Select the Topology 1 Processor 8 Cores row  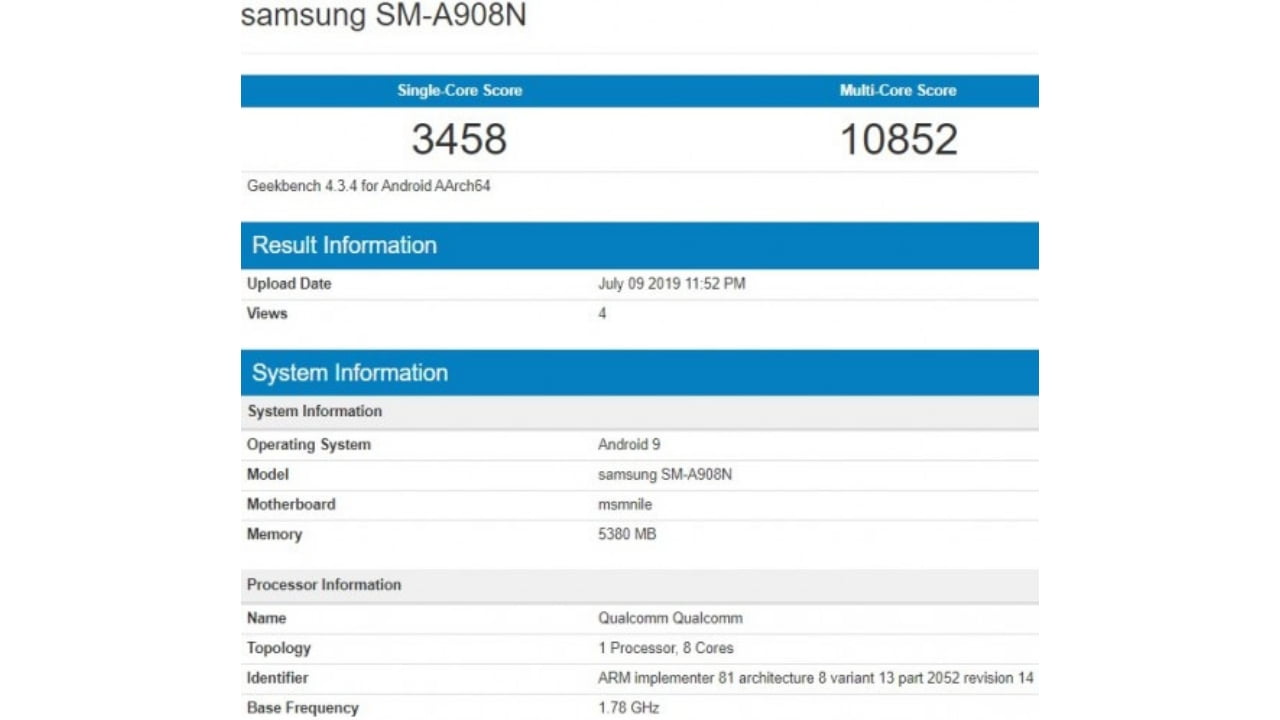click(666, 648)
